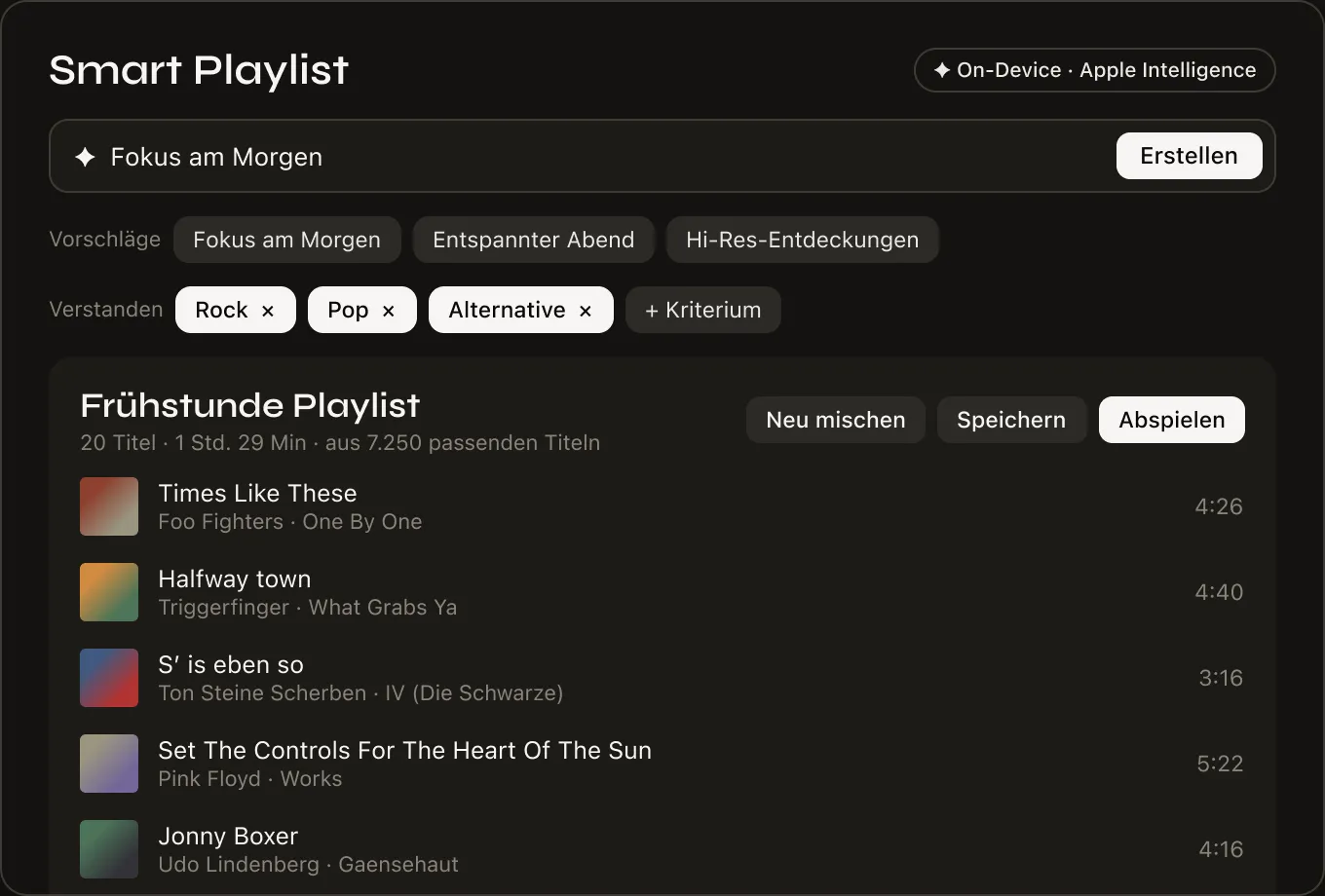Select the Pop criterion chip label
This screenshot has height=896, width=1325.
[348, 310]
